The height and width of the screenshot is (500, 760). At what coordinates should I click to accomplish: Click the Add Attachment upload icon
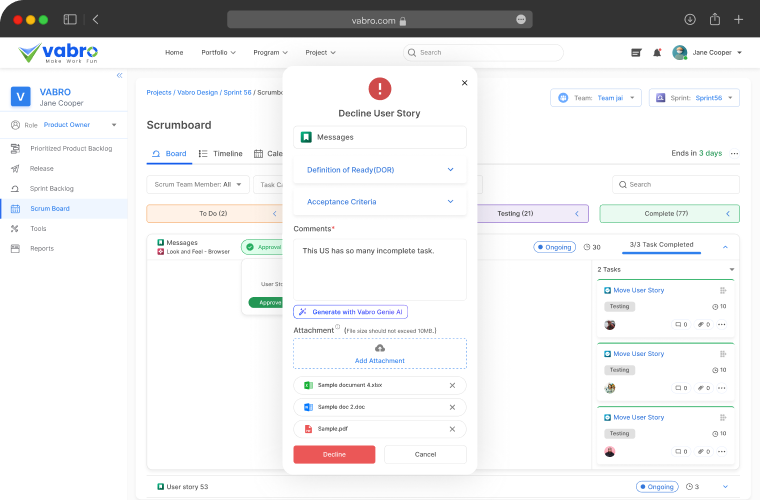tap(379, 348)
